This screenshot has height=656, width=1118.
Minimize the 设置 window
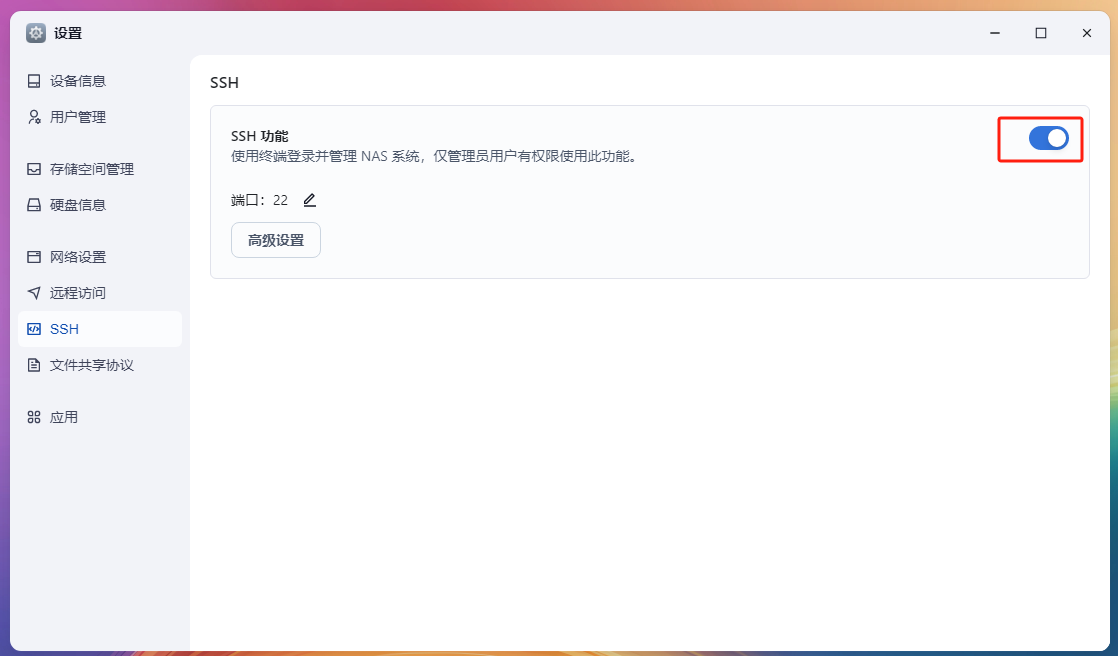(994, 33)
